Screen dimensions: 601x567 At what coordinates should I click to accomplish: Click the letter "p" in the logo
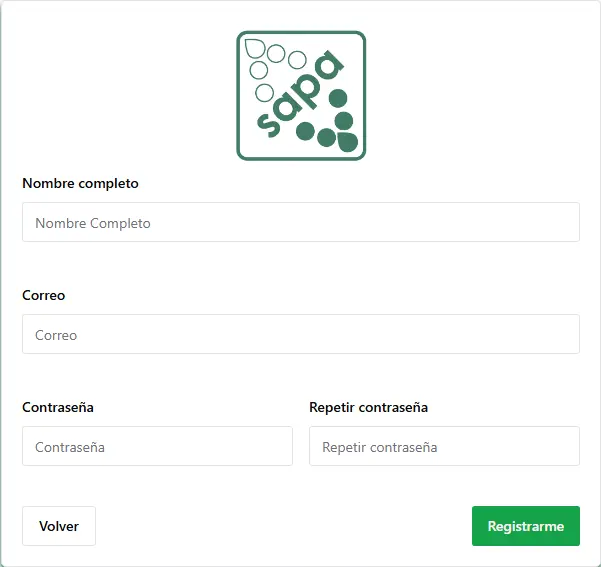[306, 90]
